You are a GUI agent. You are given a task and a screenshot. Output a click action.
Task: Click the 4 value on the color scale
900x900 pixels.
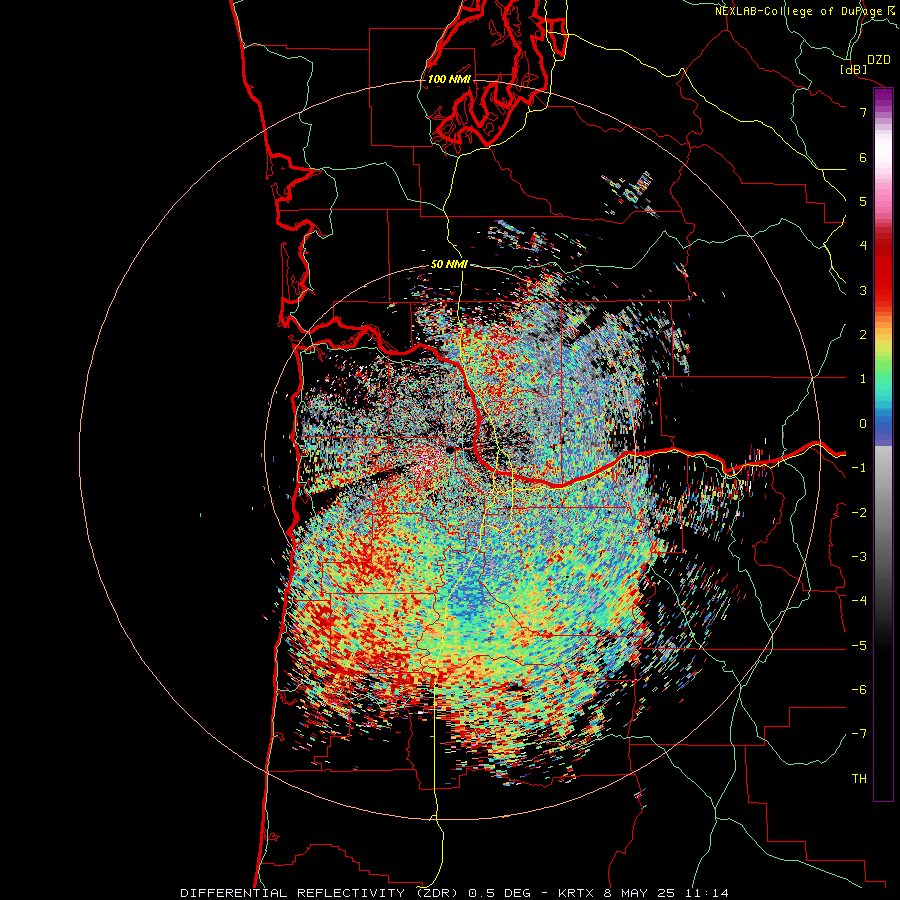[x=863, y=246]
